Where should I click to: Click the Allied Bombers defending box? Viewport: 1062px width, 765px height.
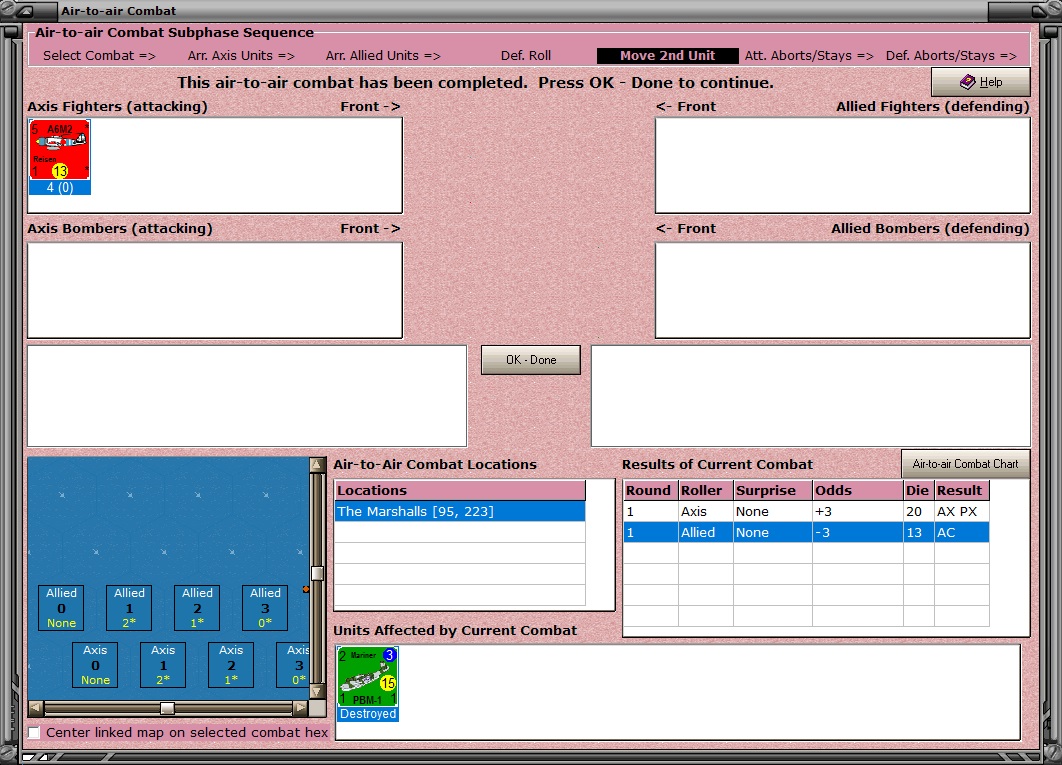[x=843, y=290]
